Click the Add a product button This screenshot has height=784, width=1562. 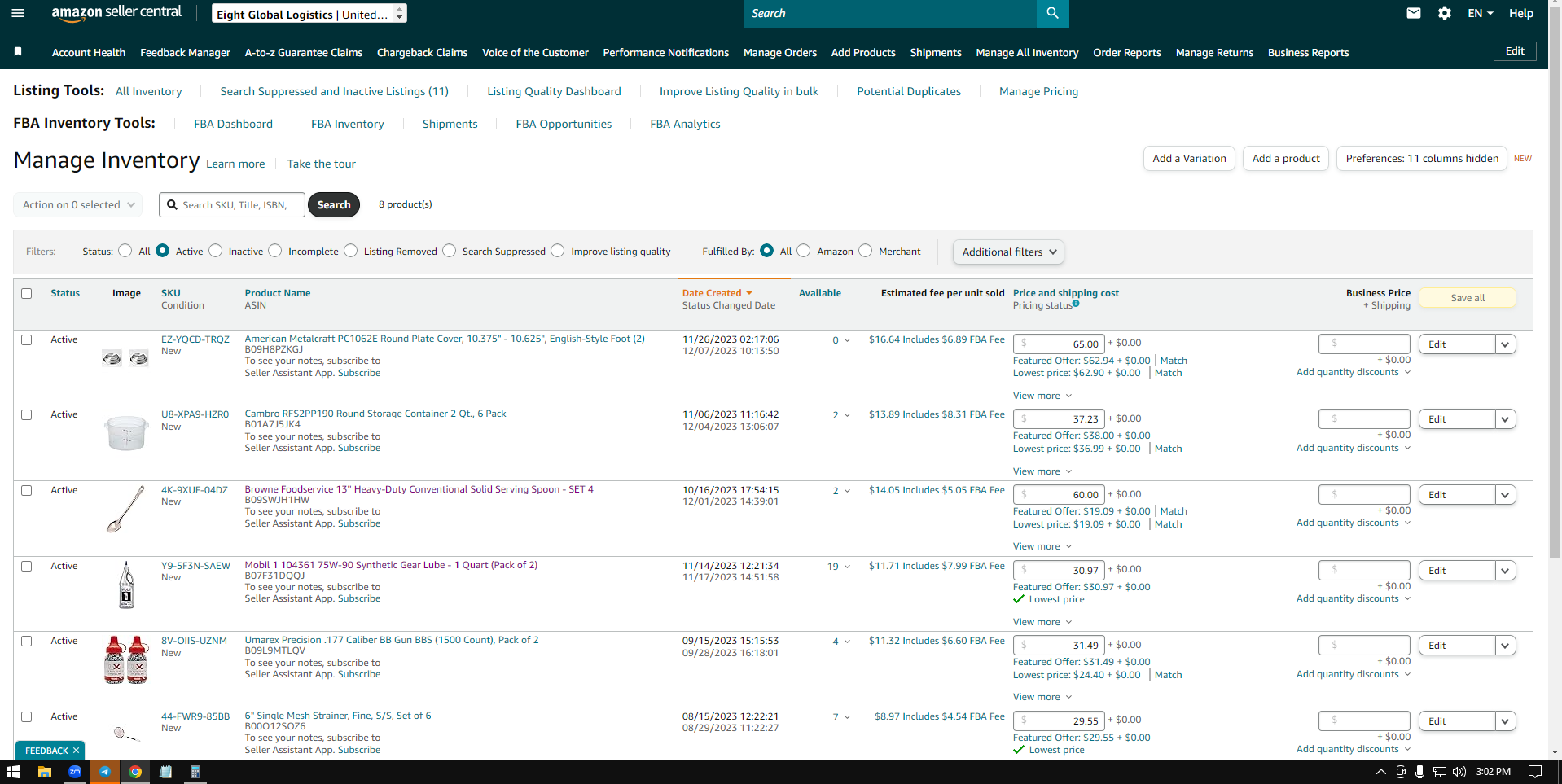point(1286,159)
